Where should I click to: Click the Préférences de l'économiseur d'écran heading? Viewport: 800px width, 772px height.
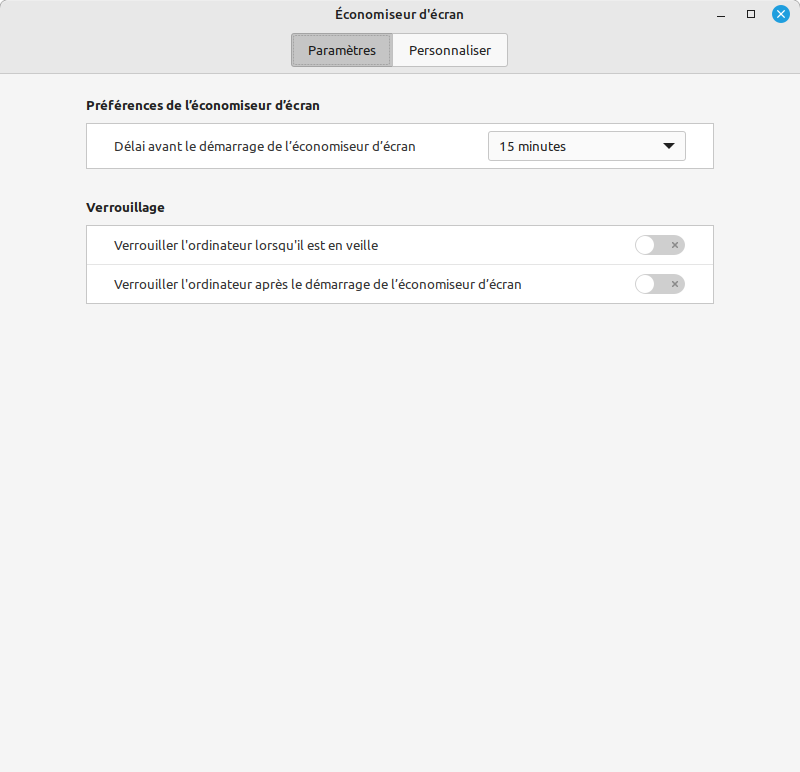click(203, 106)
